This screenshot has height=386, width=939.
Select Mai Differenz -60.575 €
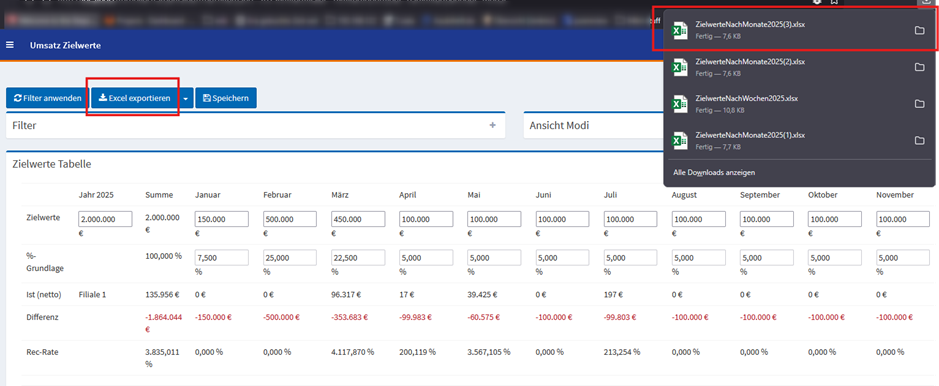coord(484,317)
